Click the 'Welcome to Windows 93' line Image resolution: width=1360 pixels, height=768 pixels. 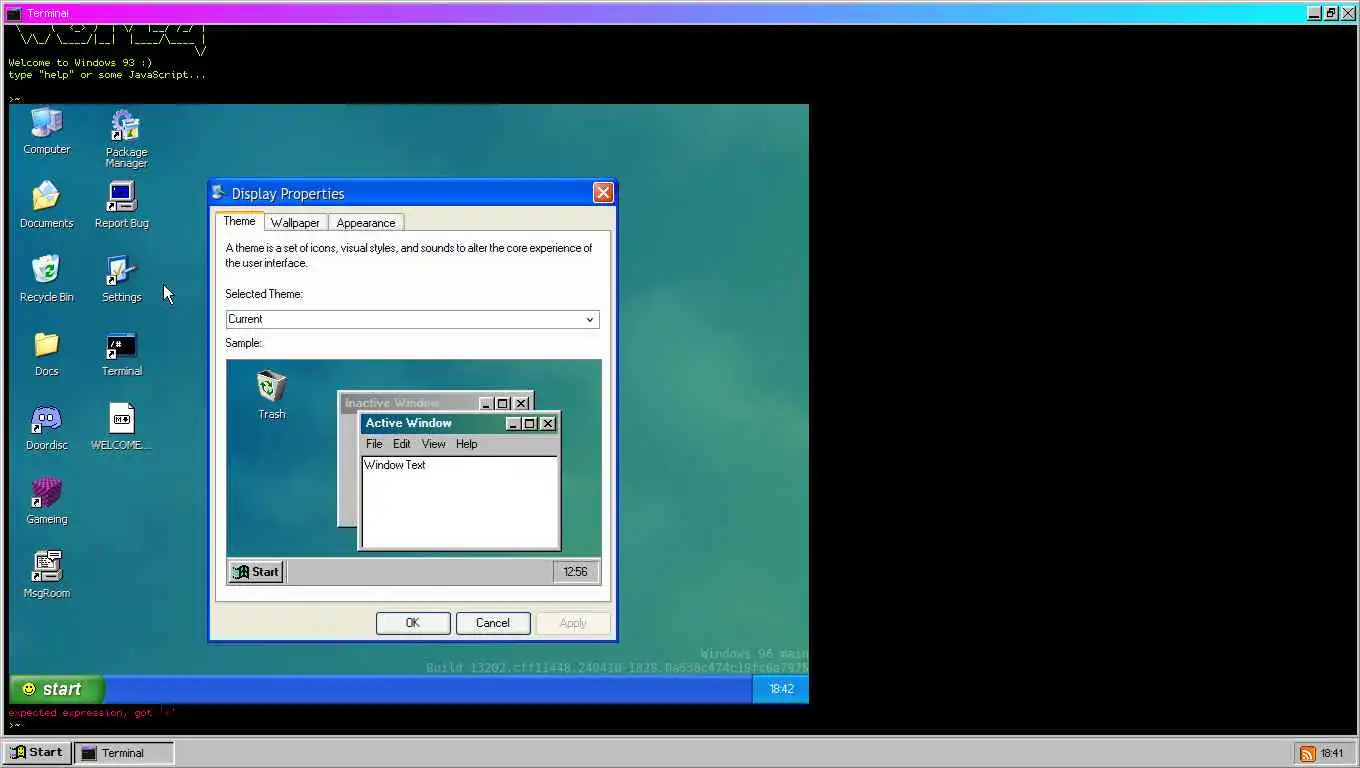coord(80,62)
